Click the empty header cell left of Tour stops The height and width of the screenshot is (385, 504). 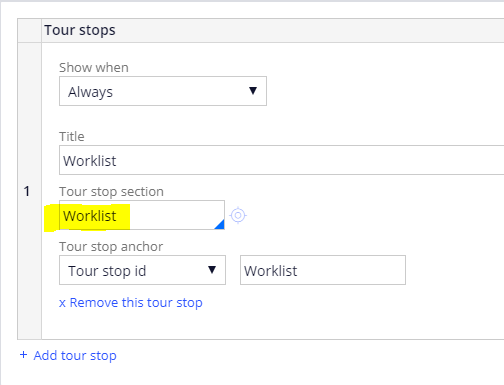pos(30,30)
